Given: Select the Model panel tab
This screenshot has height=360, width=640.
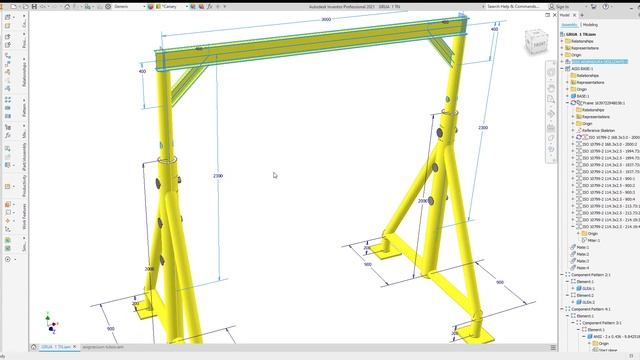Looking at the screenshot, I should click(x=564, y=15).
